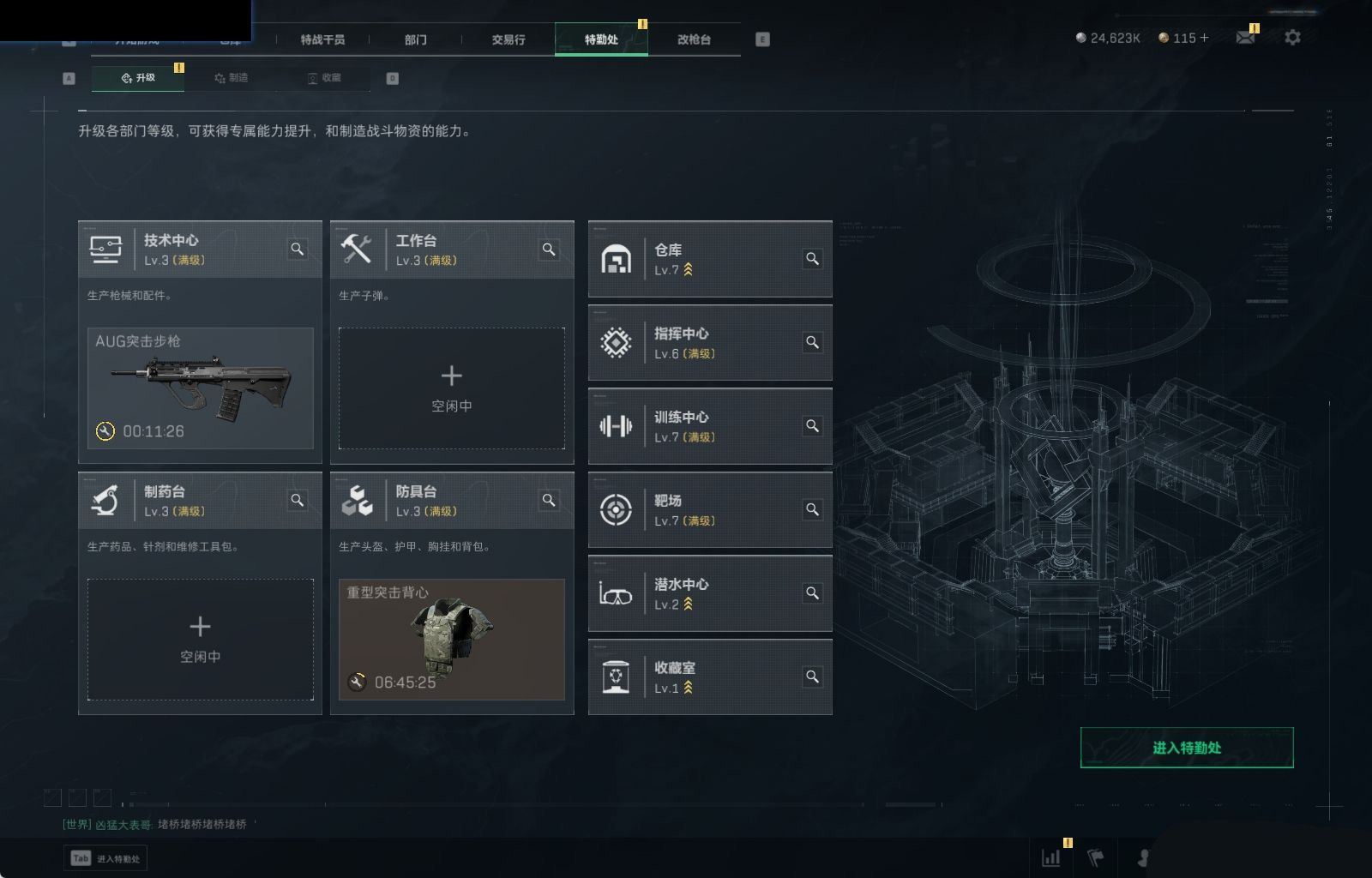Select the 收藏 sub-tab
This screenshot has height=878, width=1372.
324,78
